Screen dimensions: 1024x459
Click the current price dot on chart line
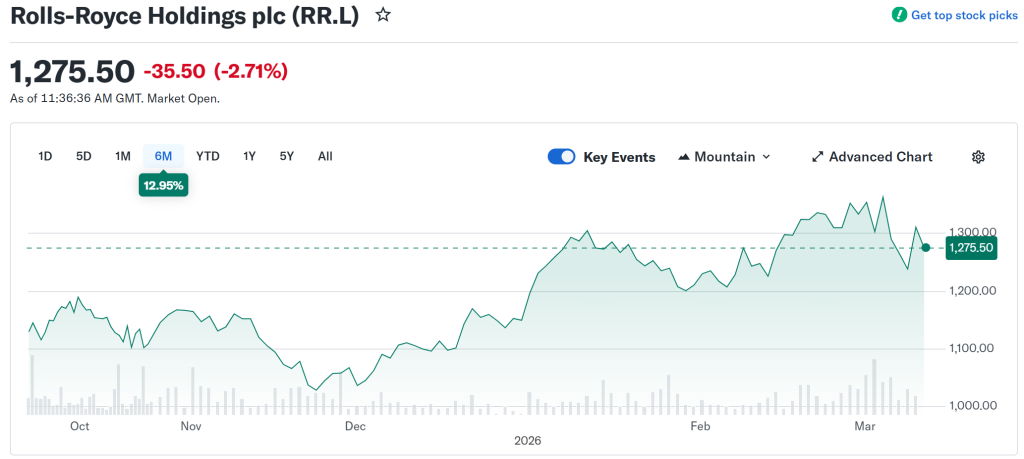click(x=925, y=247)
